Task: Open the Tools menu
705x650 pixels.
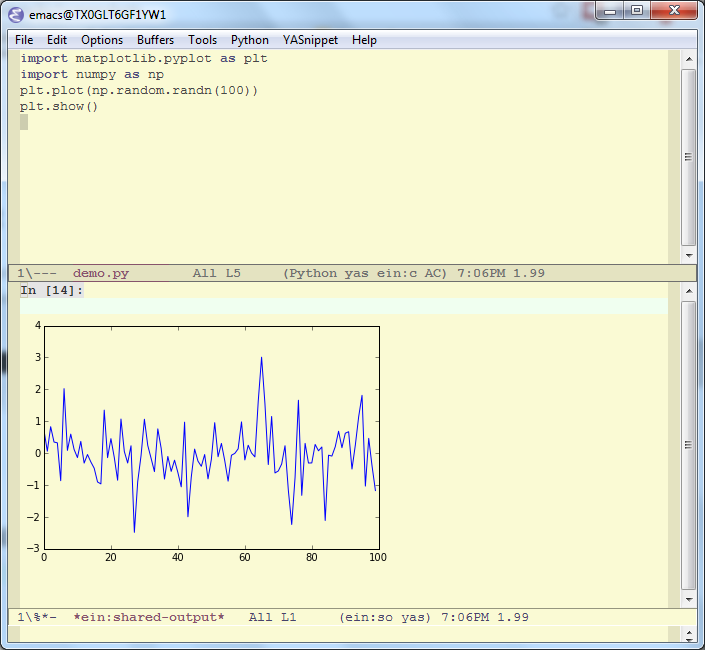Action: [202, 40]
